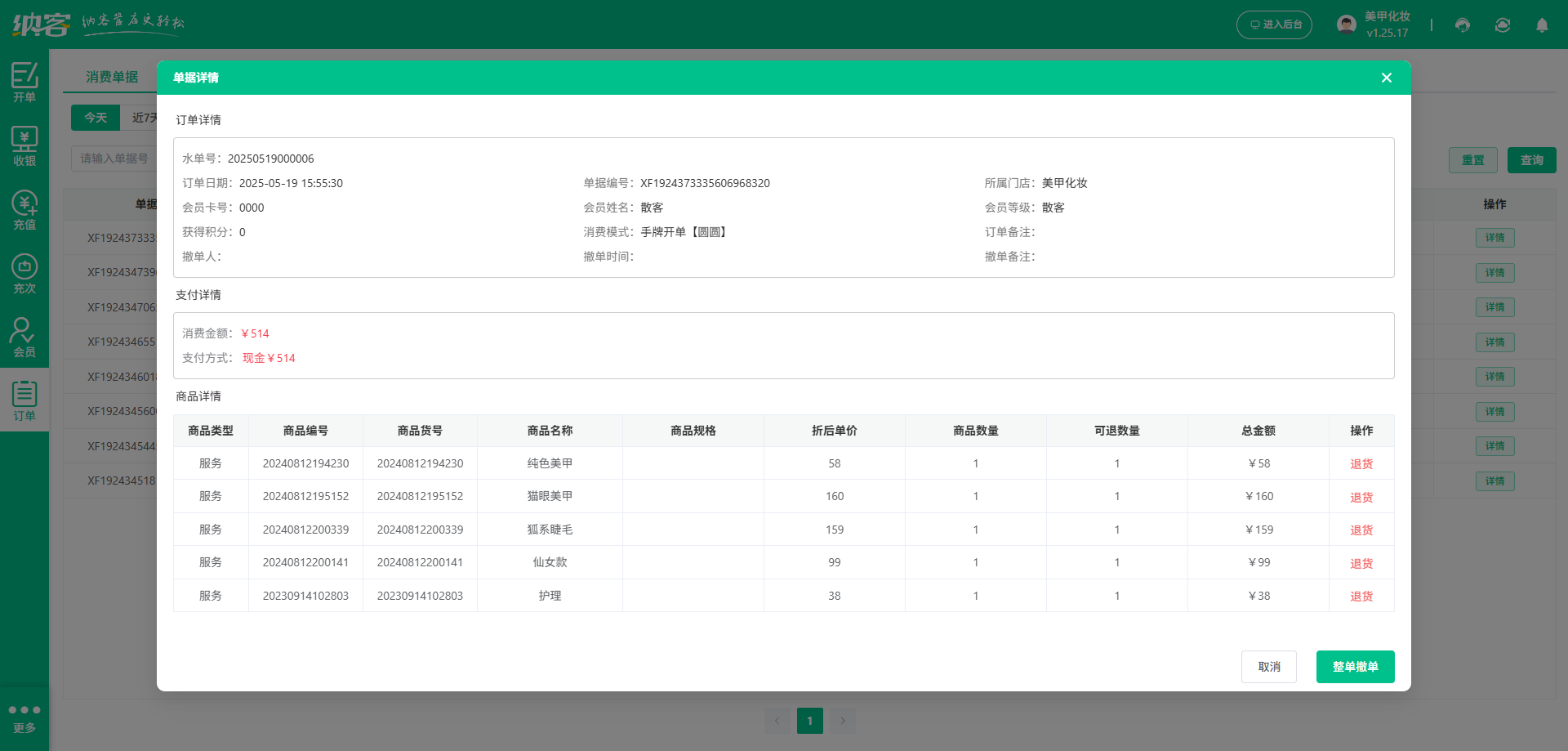Image resolution: width=1568 pixels, height=751 pixels.
Task: Click 商品名称 cell 仙女款
Action: click(550, 562)
